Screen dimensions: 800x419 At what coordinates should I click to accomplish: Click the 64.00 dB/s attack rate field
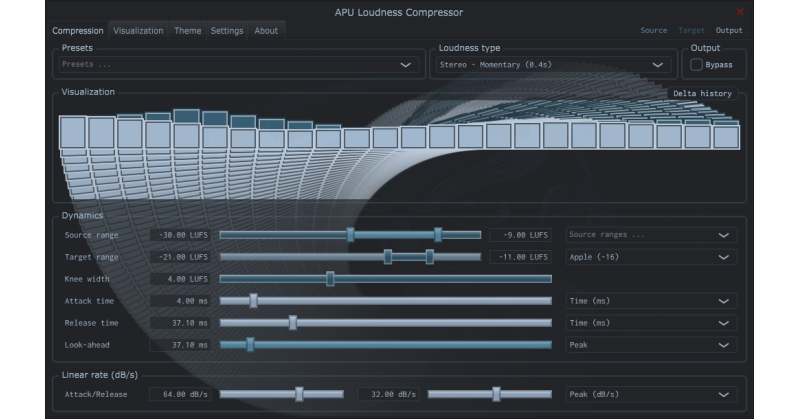(181, 394)
